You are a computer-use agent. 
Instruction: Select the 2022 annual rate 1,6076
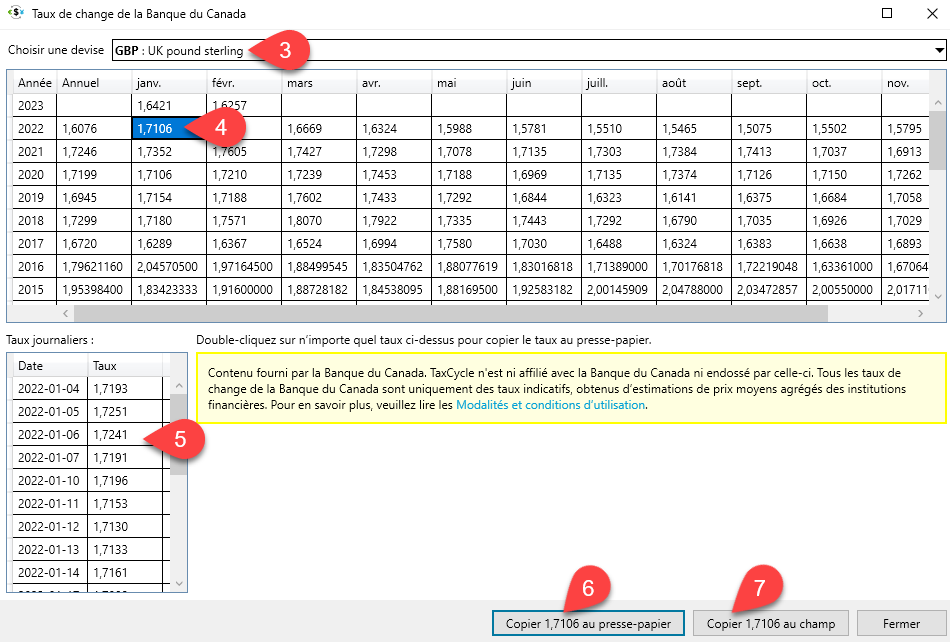click(x=94, y=128)
